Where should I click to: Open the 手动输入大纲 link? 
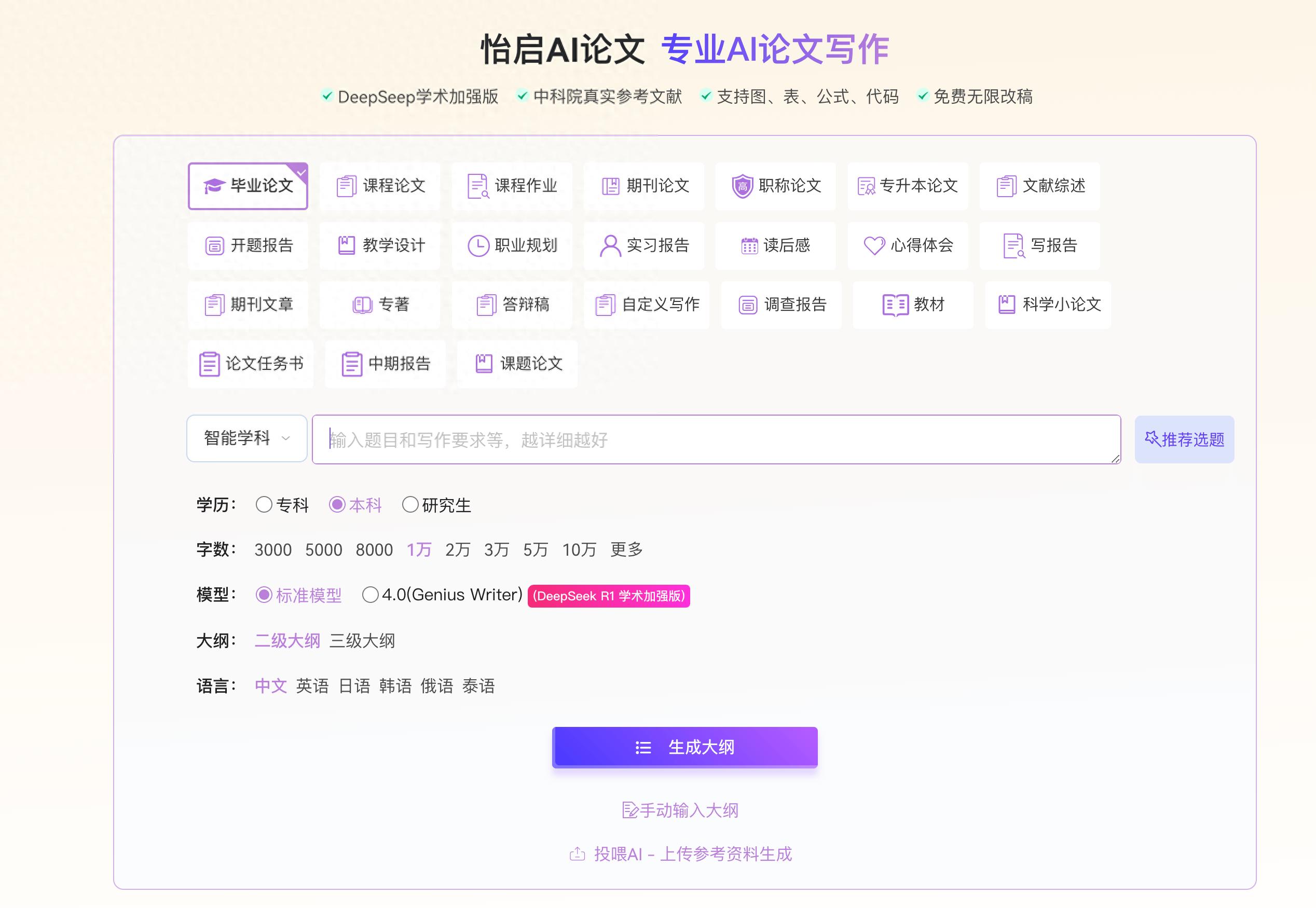[x=681, y=810]
